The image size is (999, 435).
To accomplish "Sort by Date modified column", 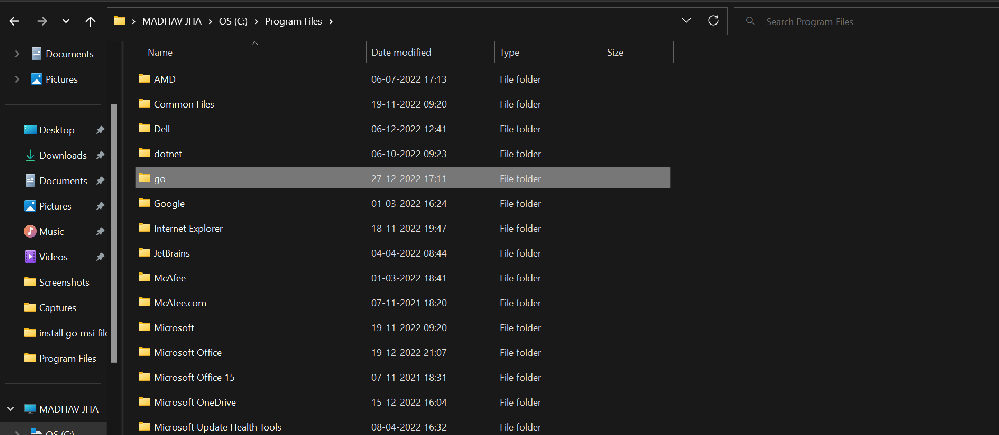I will coord(401,53).
